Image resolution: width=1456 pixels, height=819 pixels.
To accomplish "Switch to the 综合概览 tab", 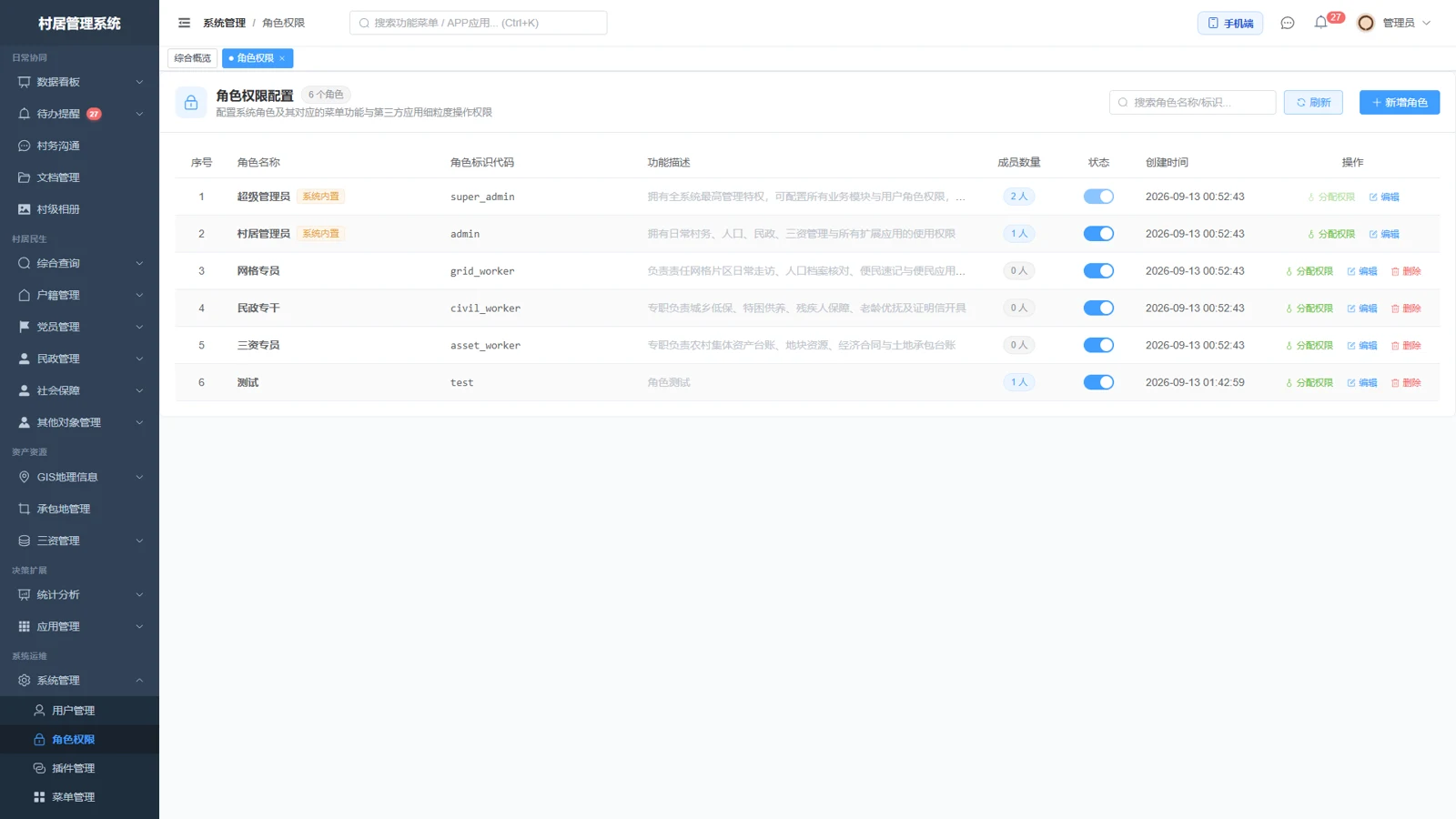I will click(192, 58).
